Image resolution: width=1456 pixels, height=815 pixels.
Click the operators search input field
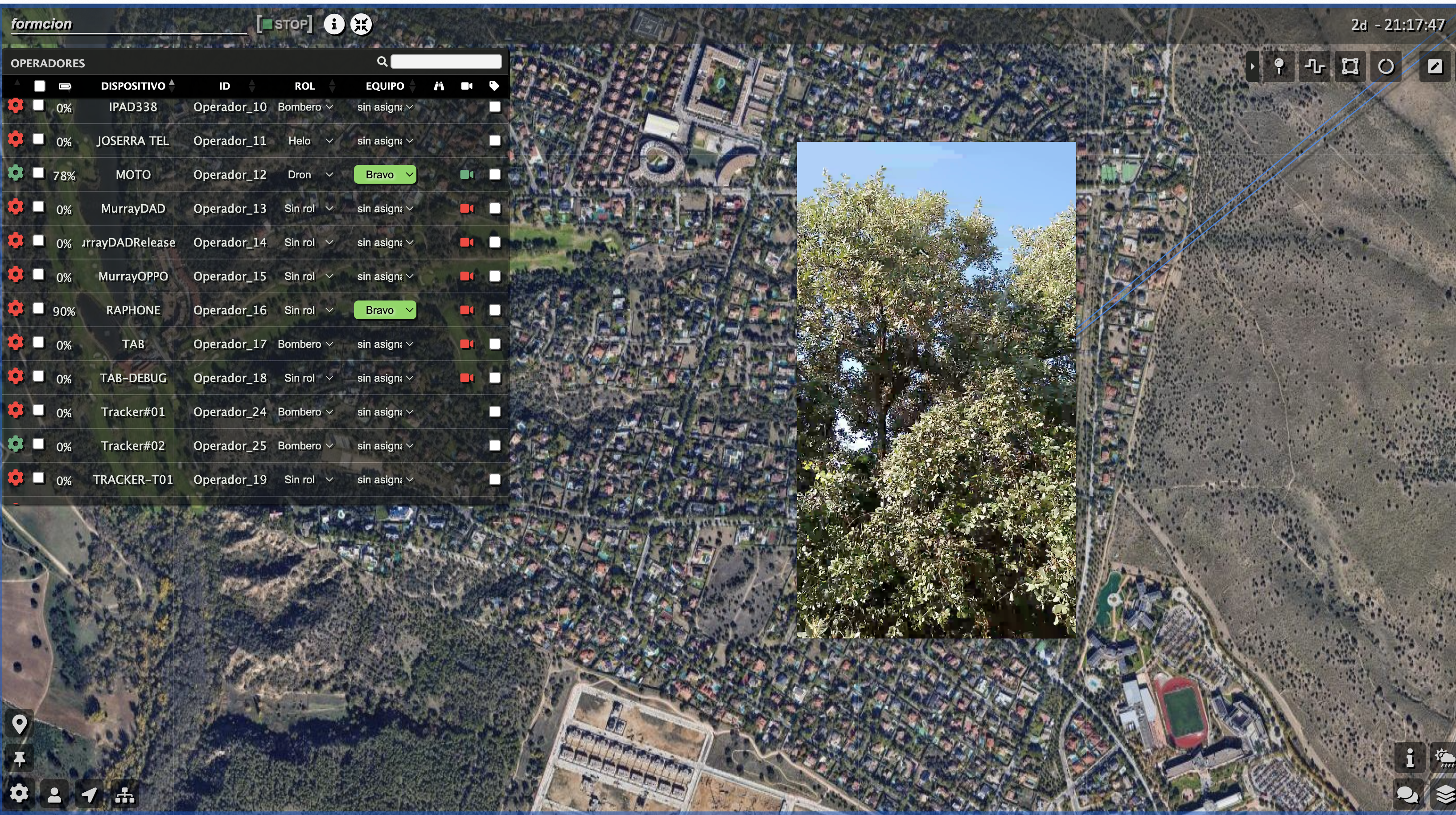445,62
